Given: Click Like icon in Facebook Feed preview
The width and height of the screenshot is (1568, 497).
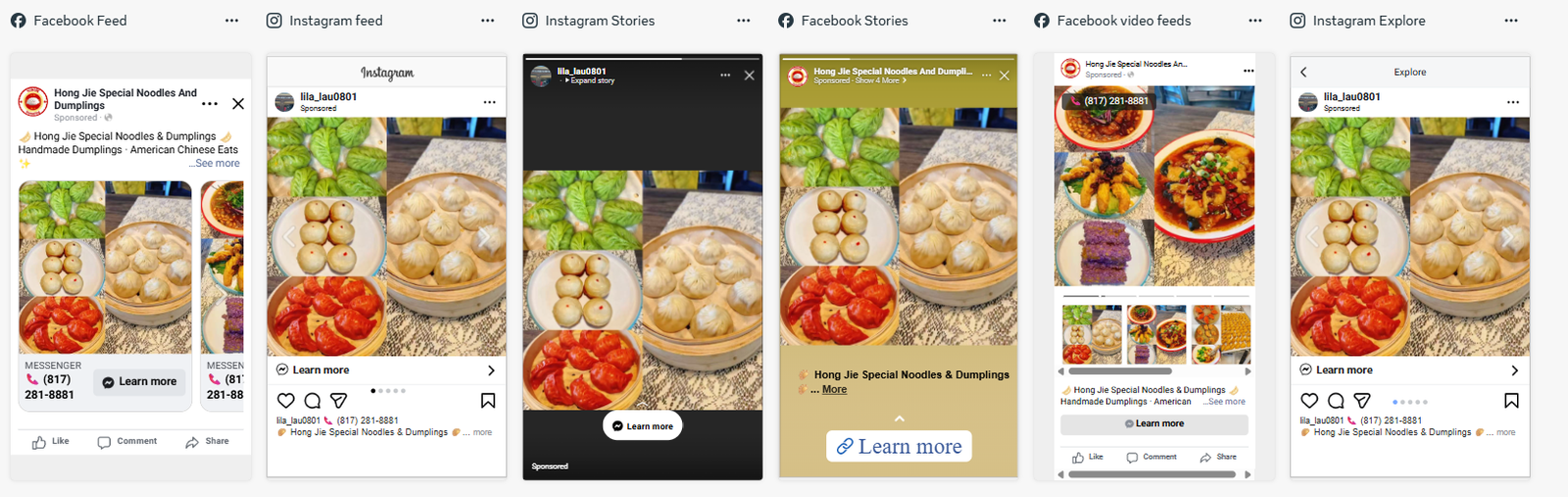Looking at the screenshot, I should (39, 442).
